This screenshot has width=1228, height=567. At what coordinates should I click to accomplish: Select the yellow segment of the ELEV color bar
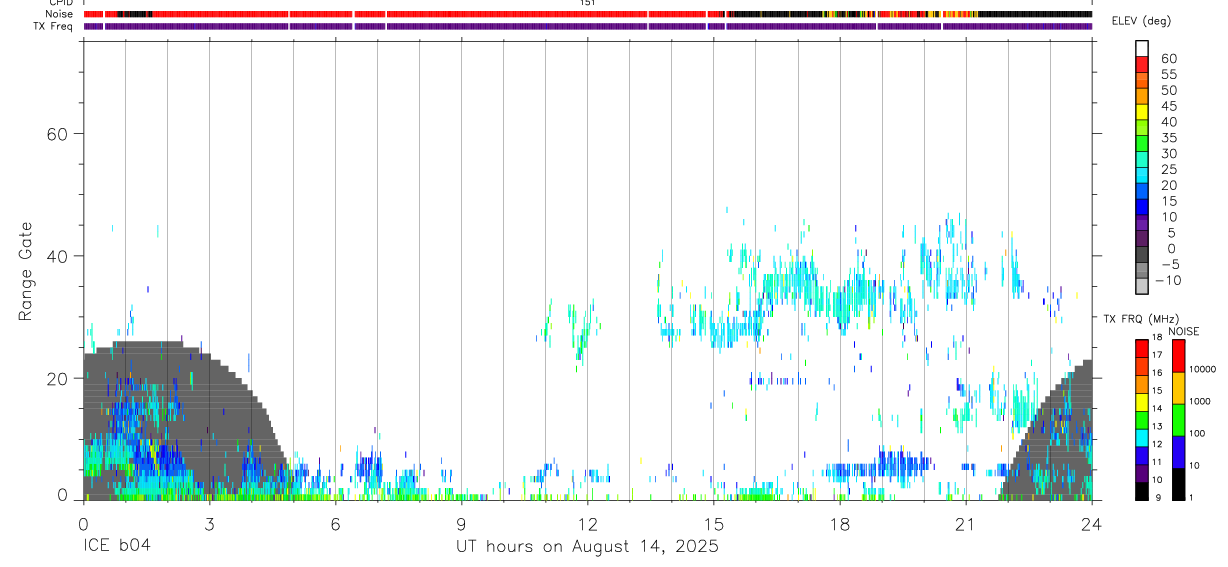point(1142,111)
